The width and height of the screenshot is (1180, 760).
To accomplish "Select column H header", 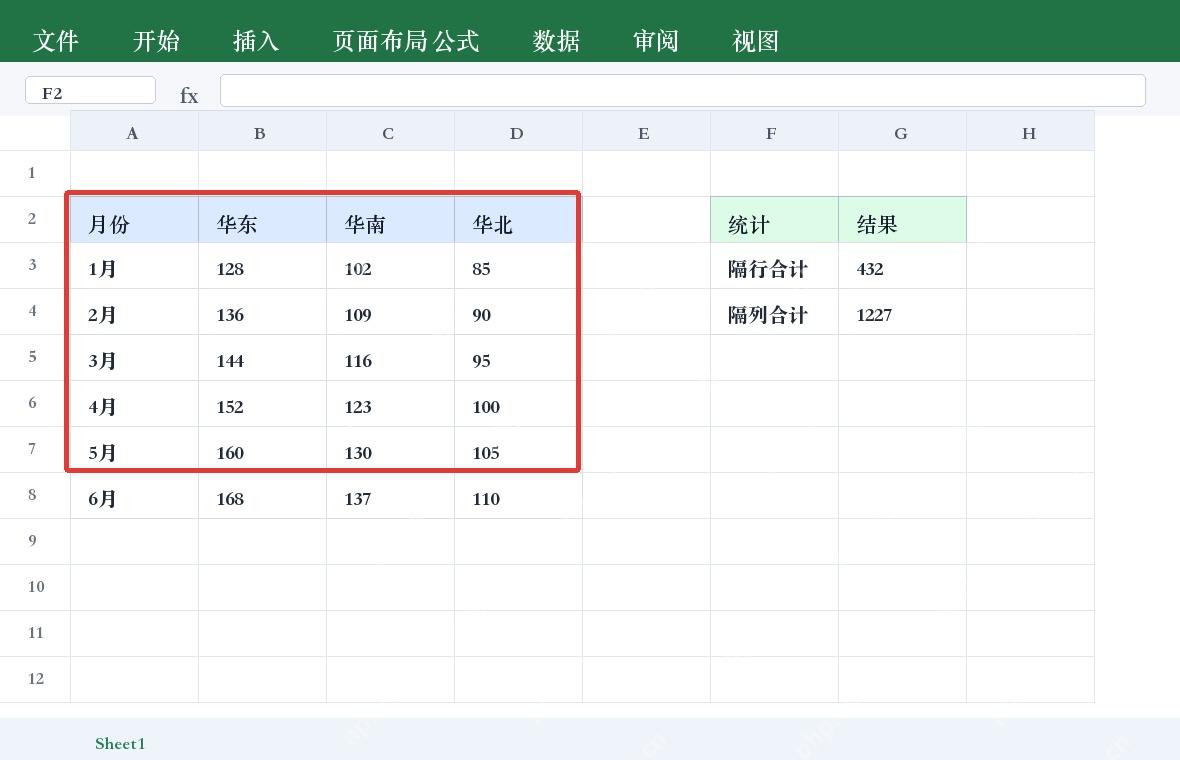I will (1029, 132).
